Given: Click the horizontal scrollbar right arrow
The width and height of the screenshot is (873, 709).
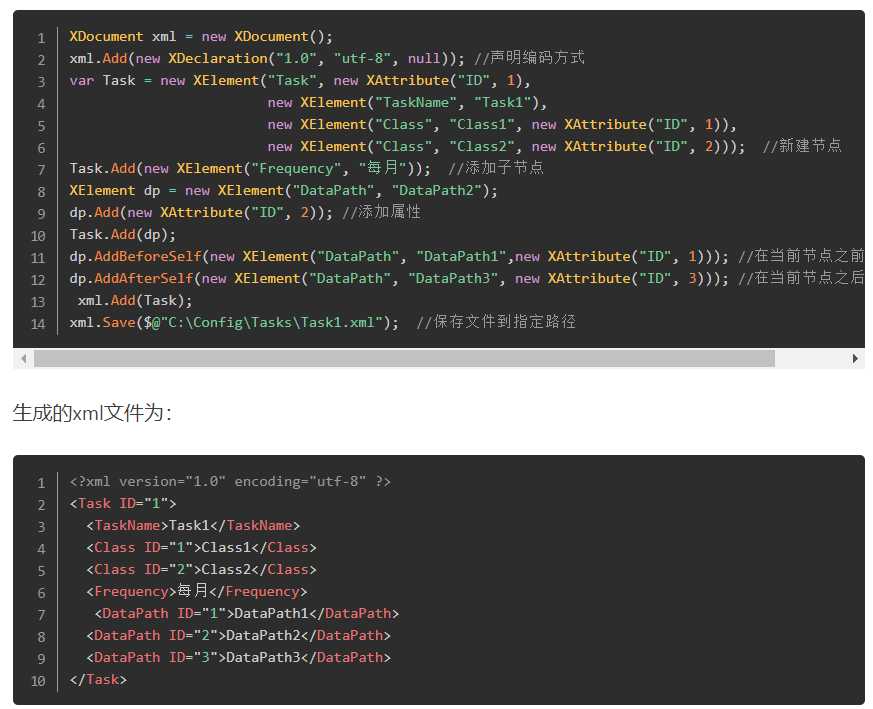Looking at the screenshot, I should click(x=855, y=359).
